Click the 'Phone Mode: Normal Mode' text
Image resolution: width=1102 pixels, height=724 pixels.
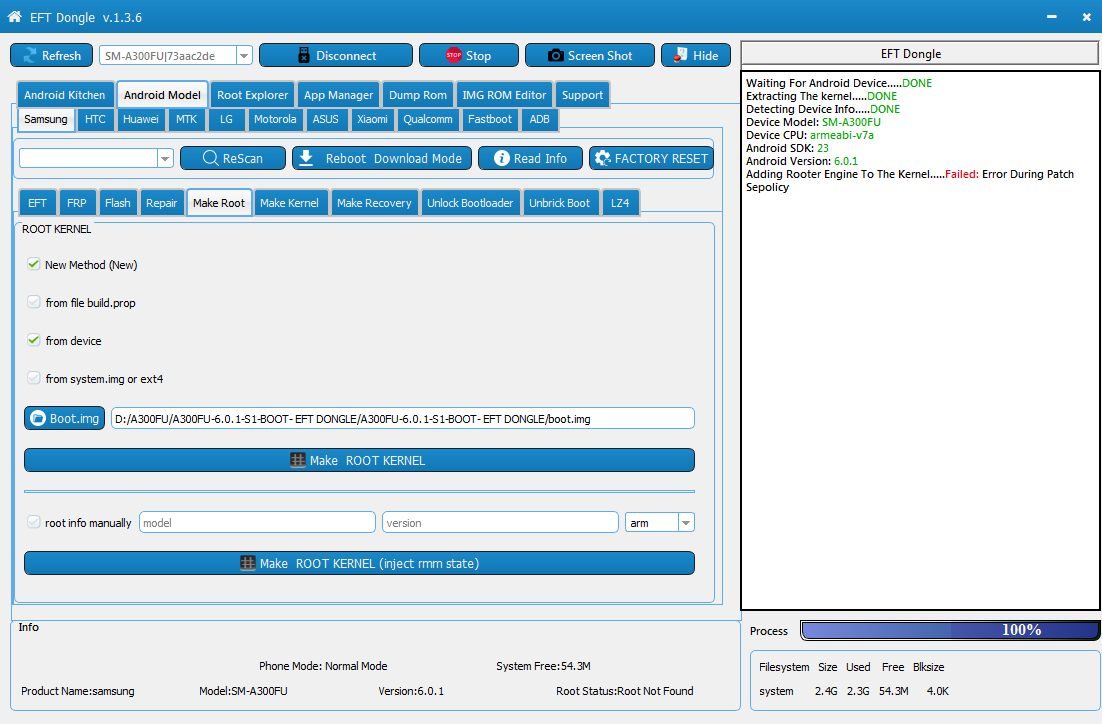(x=323, y=666)
